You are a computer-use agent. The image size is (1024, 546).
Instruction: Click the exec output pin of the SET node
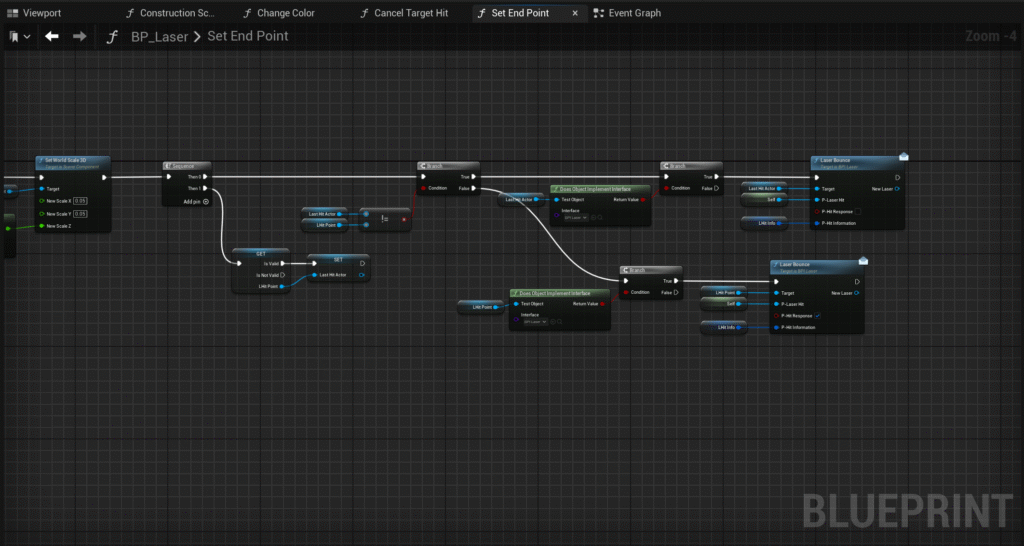pos(362,264)
